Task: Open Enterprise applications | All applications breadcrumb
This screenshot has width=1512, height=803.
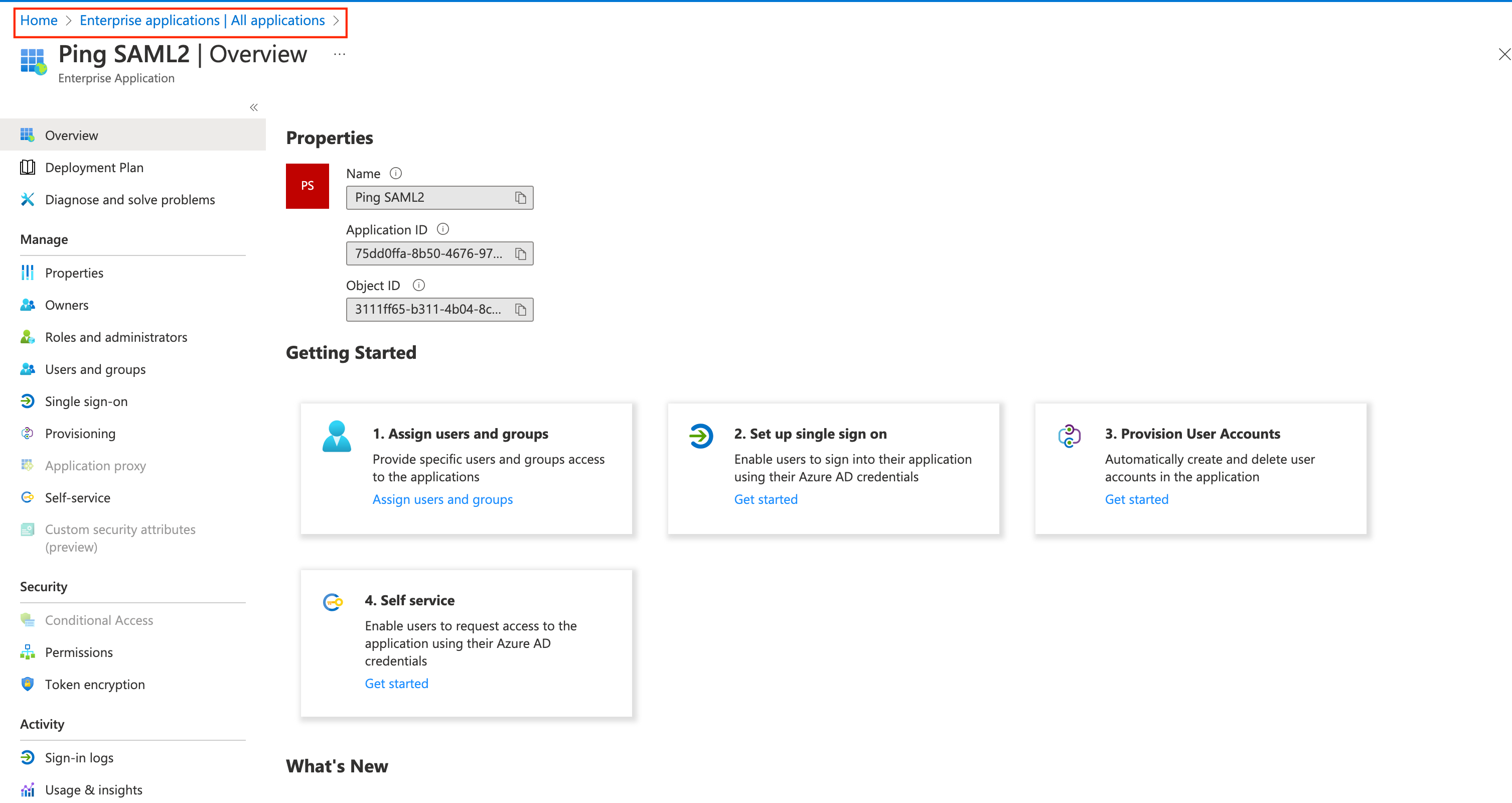Action: pyautogui.click(x=202, y=20)
